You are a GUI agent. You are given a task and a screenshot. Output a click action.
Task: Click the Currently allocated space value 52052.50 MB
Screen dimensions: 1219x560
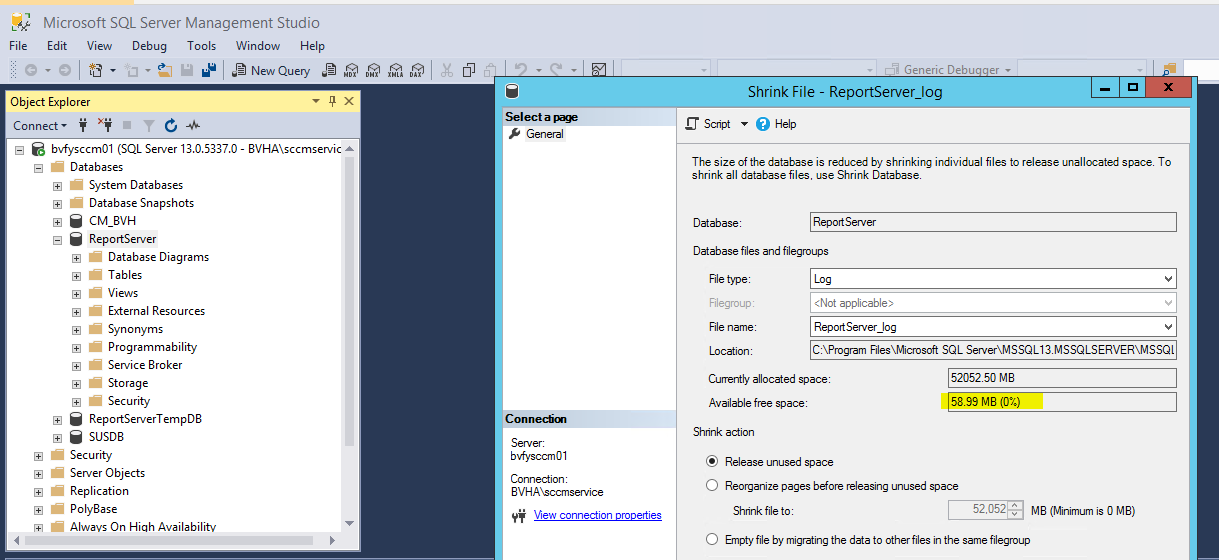coord(1062,379)
